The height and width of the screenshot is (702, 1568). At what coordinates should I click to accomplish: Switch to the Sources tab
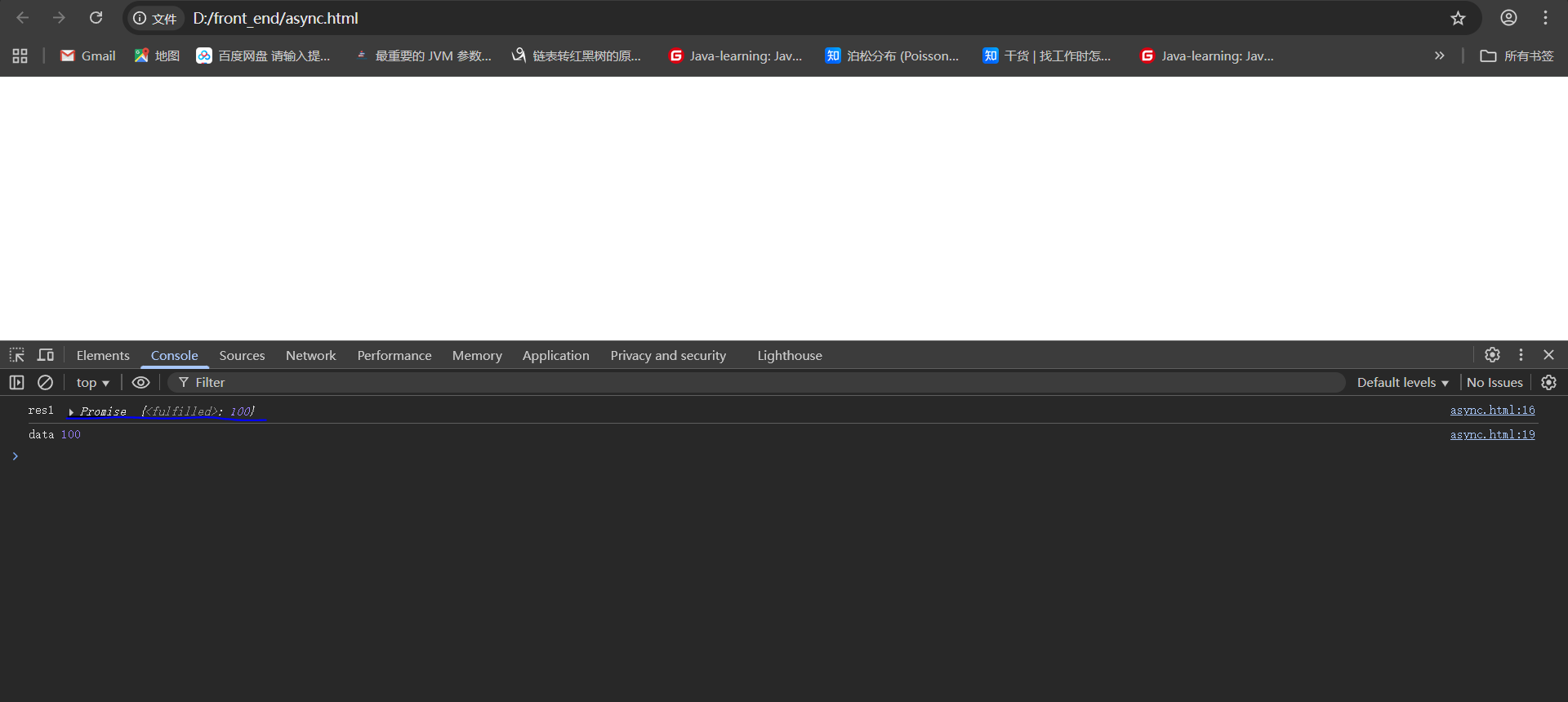coord(242,355)
